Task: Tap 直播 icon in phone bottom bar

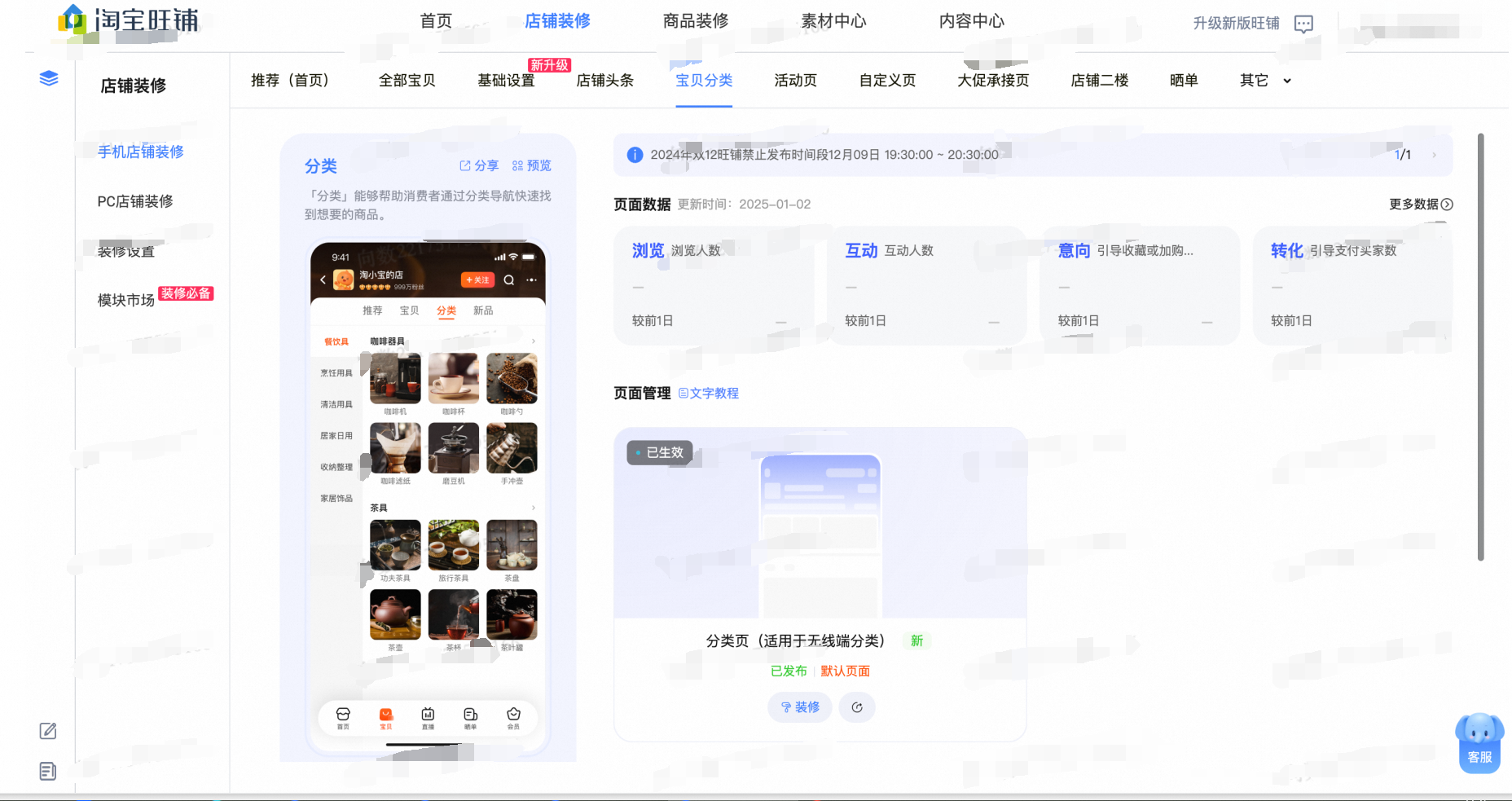Action: pos(428,718)
